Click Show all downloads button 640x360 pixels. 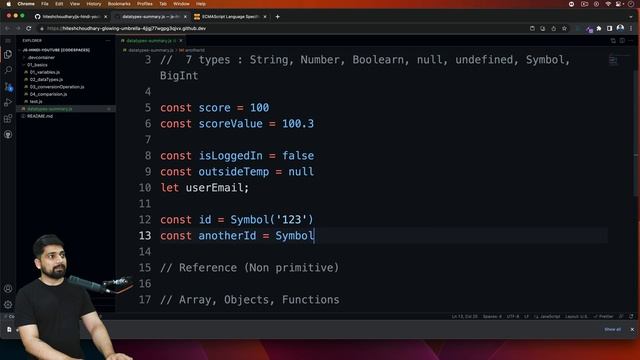[612, 329]
